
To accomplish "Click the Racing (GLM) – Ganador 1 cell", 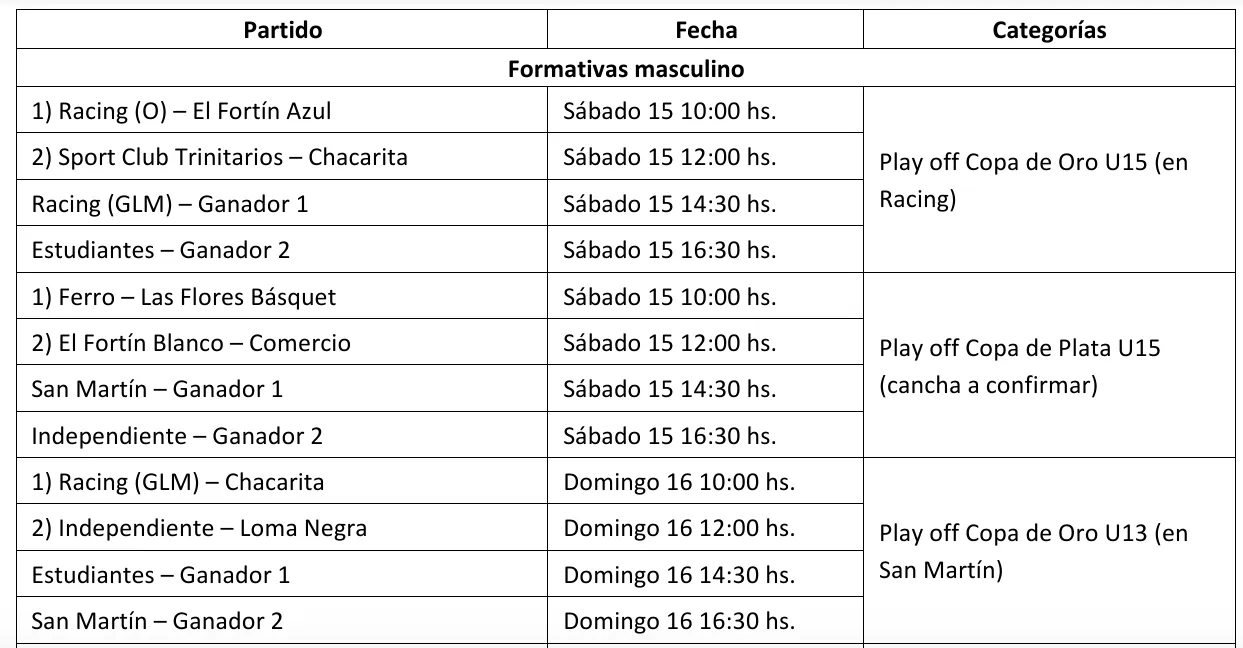I will (x=169, y=204).
